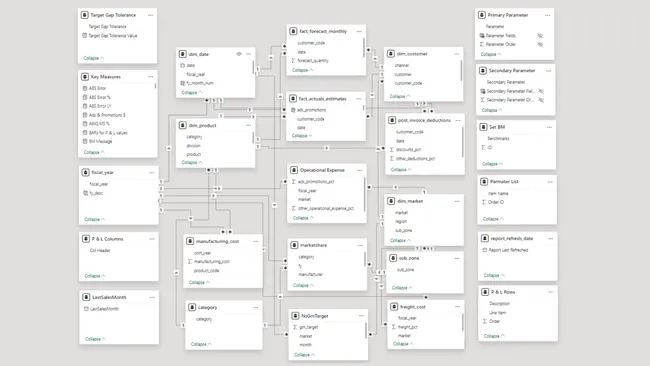
Task: Click the post_invoice_deductions table icon
Action: coord(392,120)
